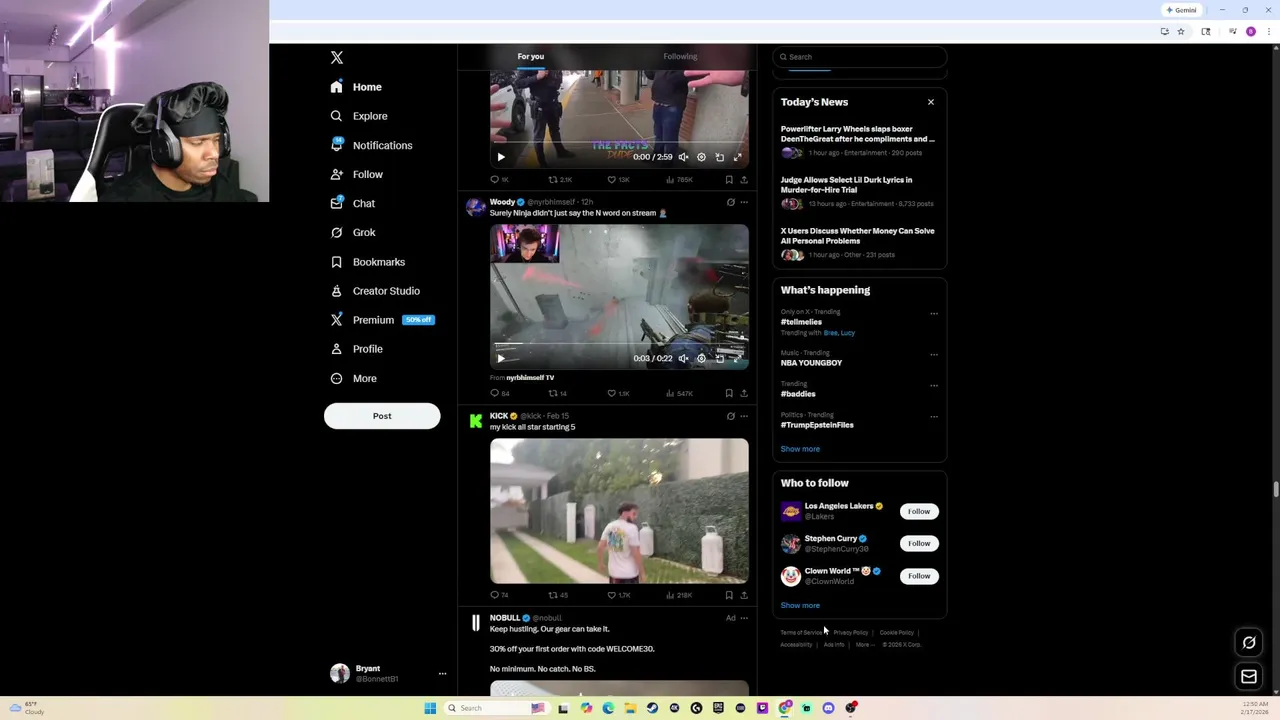Open Chat in the sidebar
Viewport: 1280px width, 720px height.
[x=353, y=203]
